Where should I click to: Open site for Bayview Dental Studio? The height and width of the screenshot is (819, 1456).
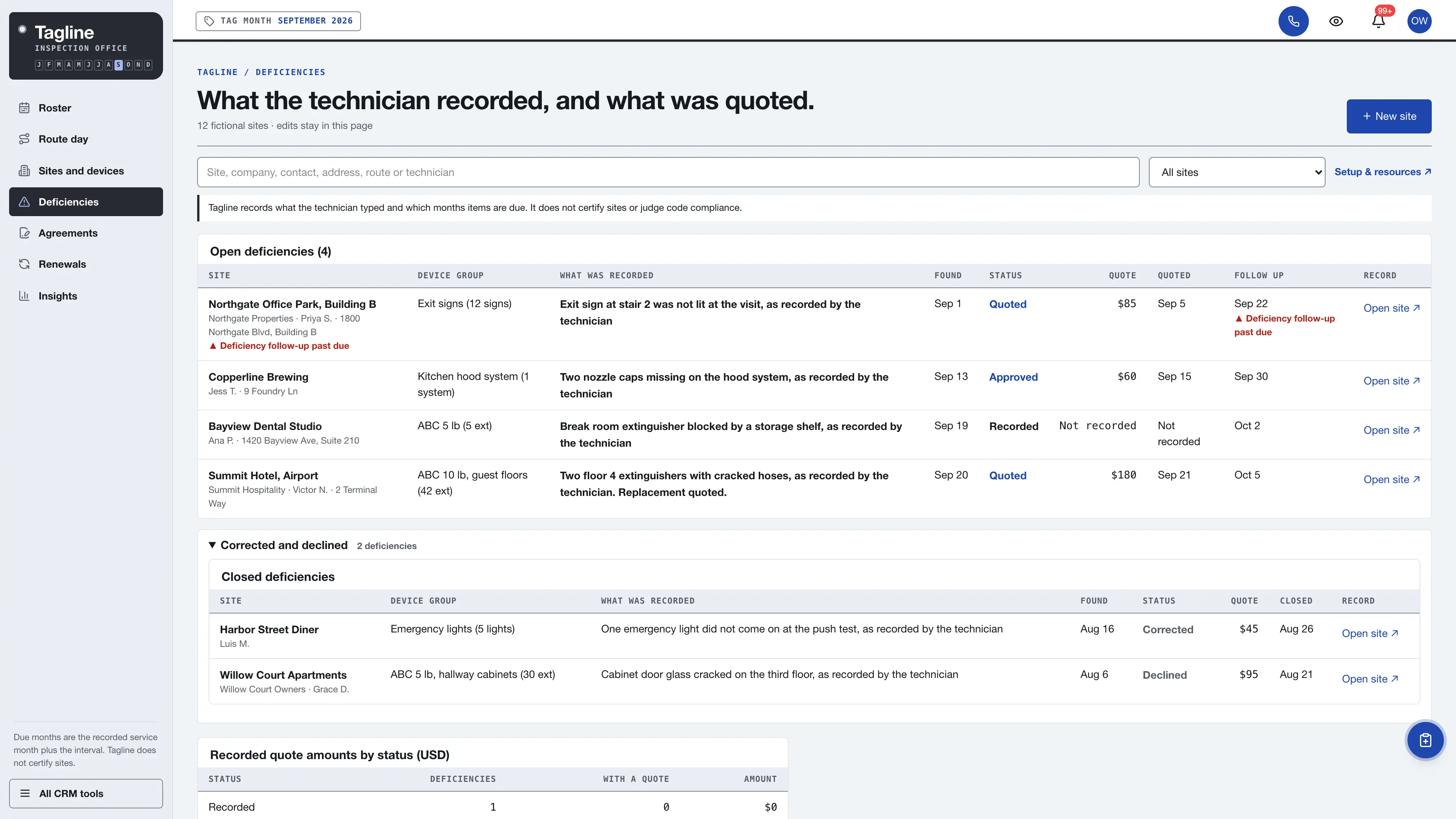click(1391, 430)
